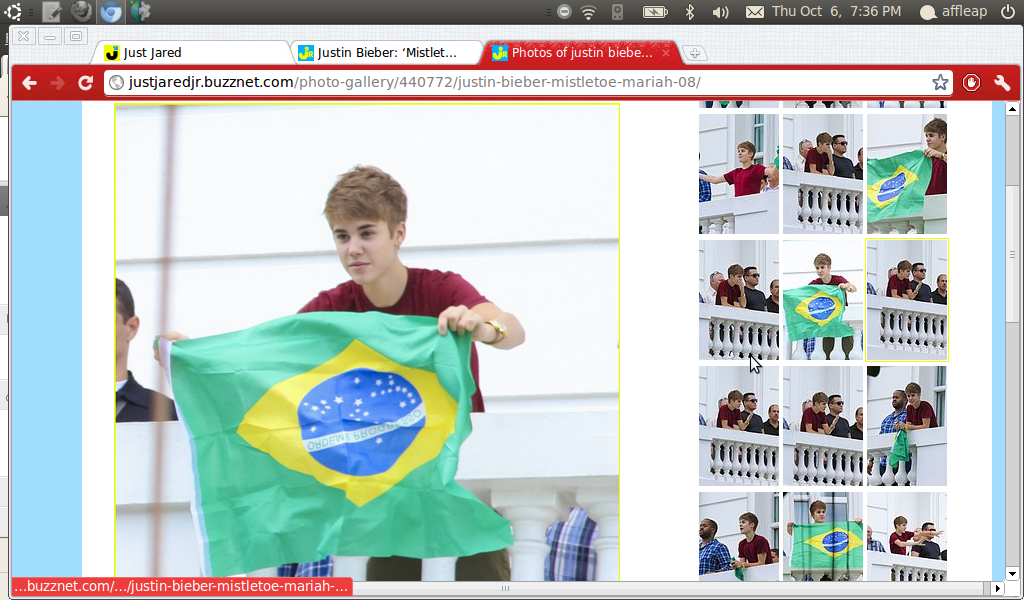Viewport: 1024px width, 600px height.
Task: Open thumbnail with flag spread wide across balcony
Action: tap(823, 536)
